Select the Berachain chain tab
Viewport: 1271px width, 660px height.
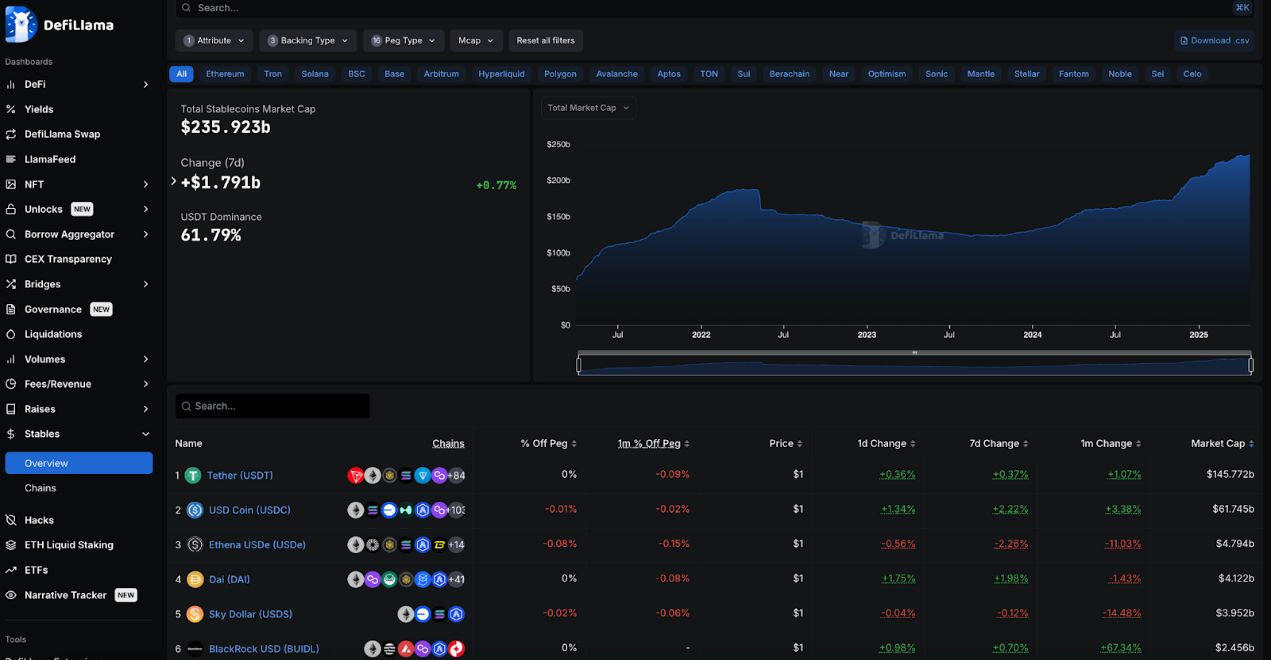(x=790, y=74)
